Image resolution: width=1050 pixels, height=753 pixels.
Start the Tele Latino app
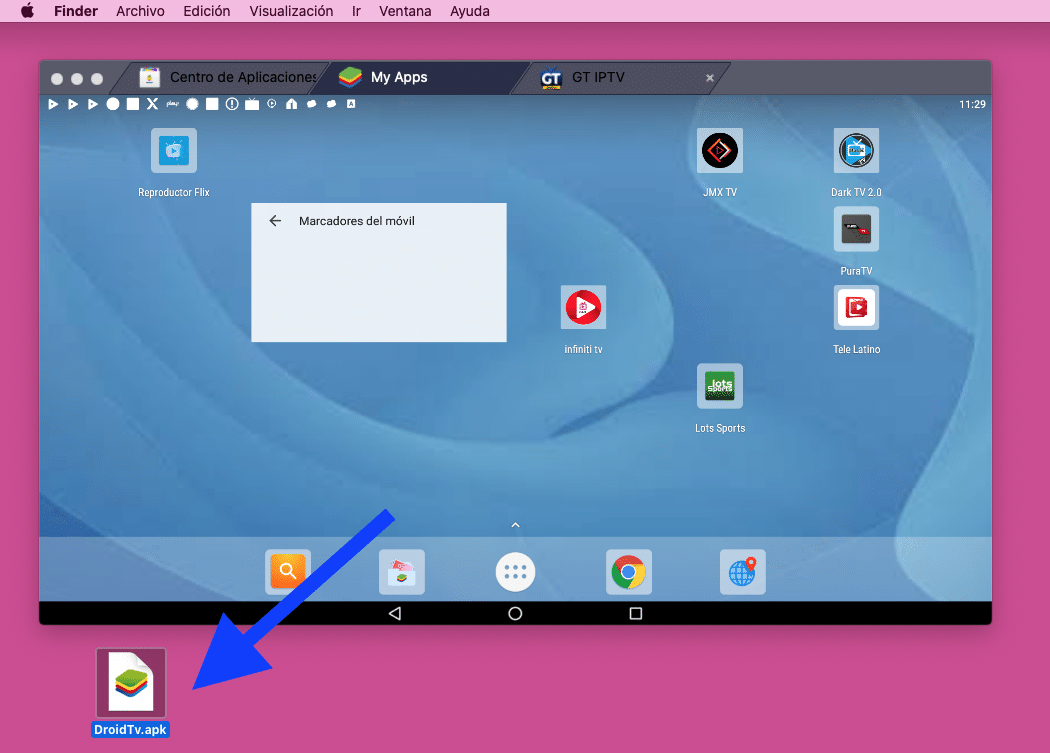click(856, 307)
